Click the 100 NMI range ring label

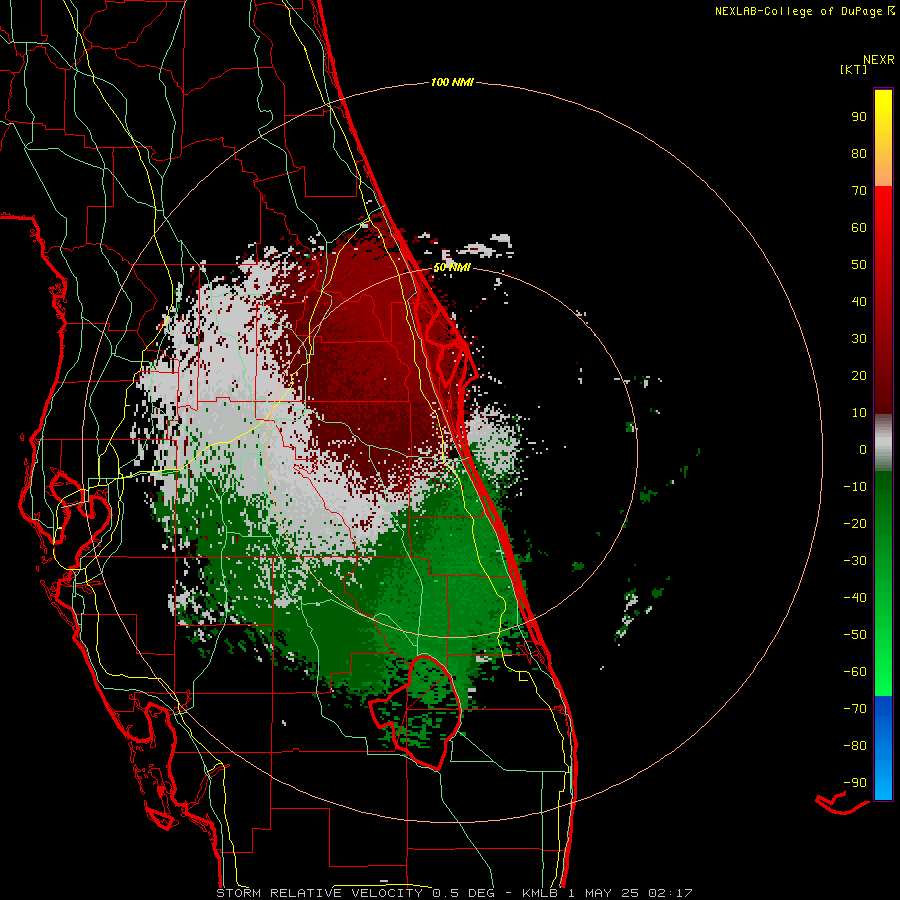452,82
